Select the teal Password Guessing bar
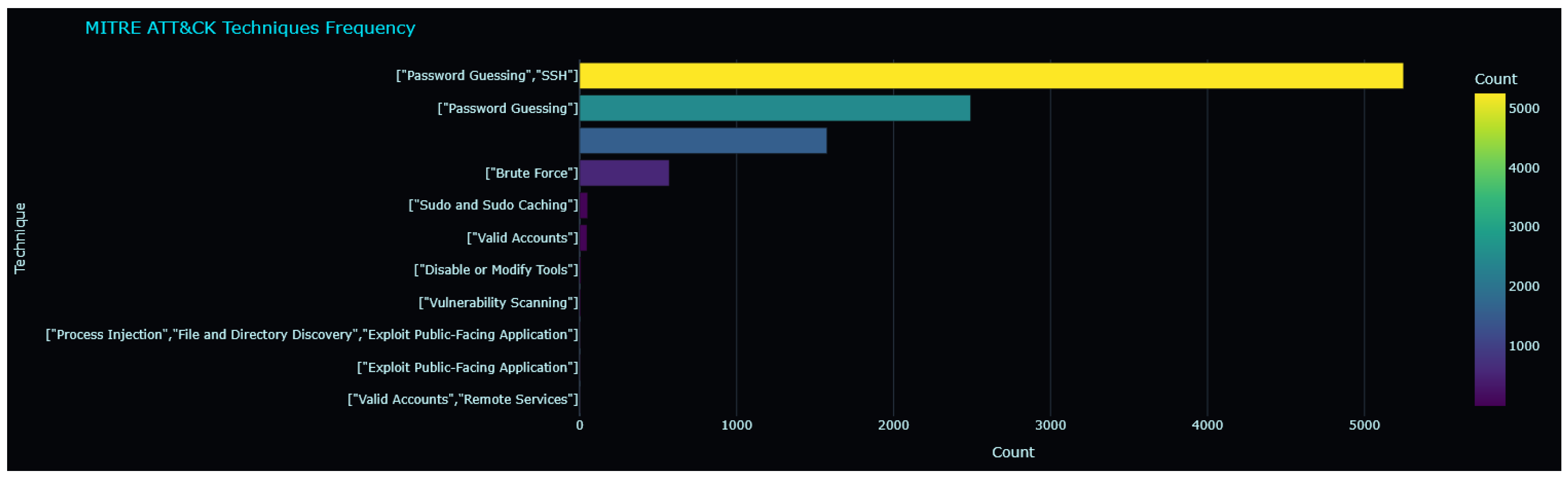 [775, 108]
